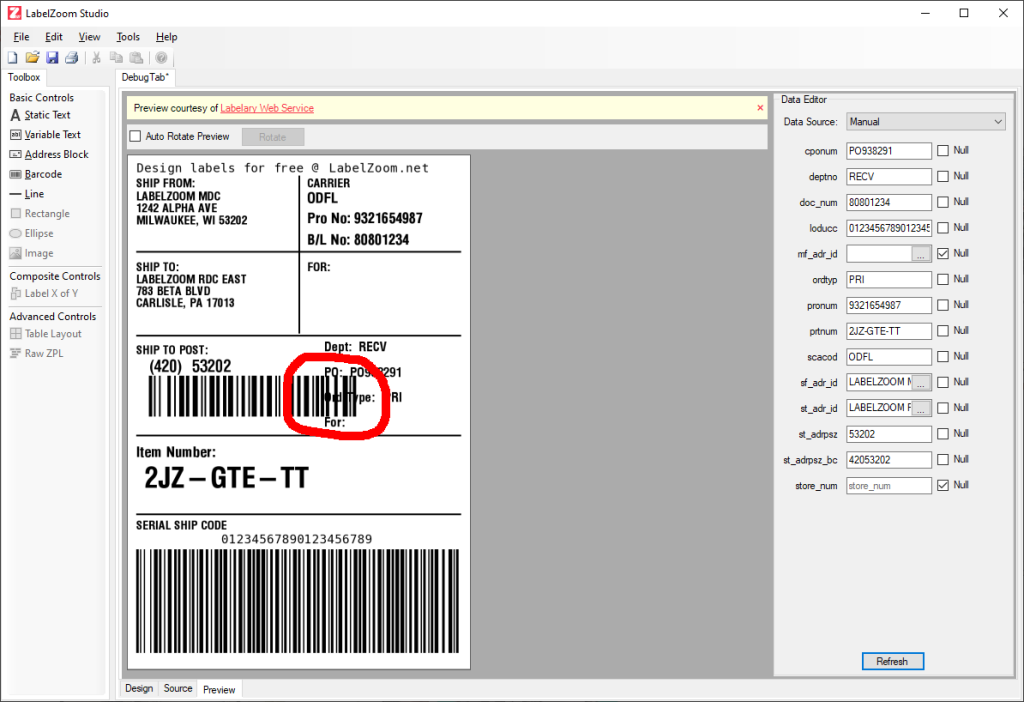1024x702 pixels.
Task: Click the ordtyp input field
Action: (x=888, y=279)
